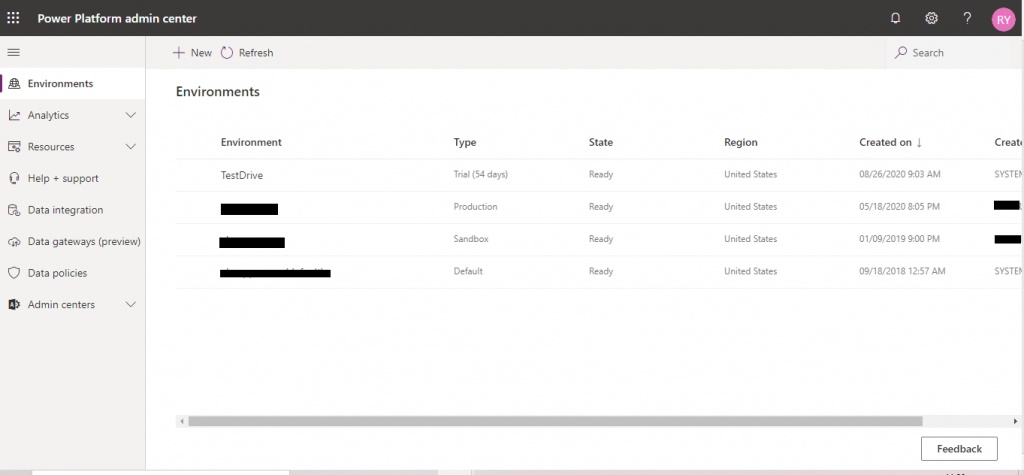Open the TestDrive environment
This screenshot has height=475, width=1024.
[x=242, y=175]
